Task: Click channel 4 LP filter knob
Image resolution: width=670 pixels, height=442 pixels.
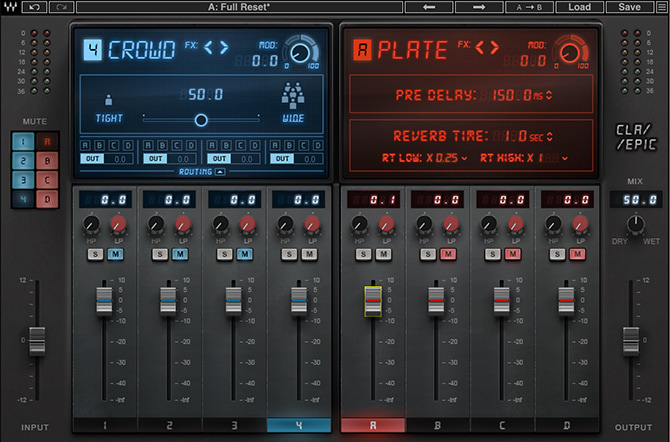Action: (x=312, y=224)
